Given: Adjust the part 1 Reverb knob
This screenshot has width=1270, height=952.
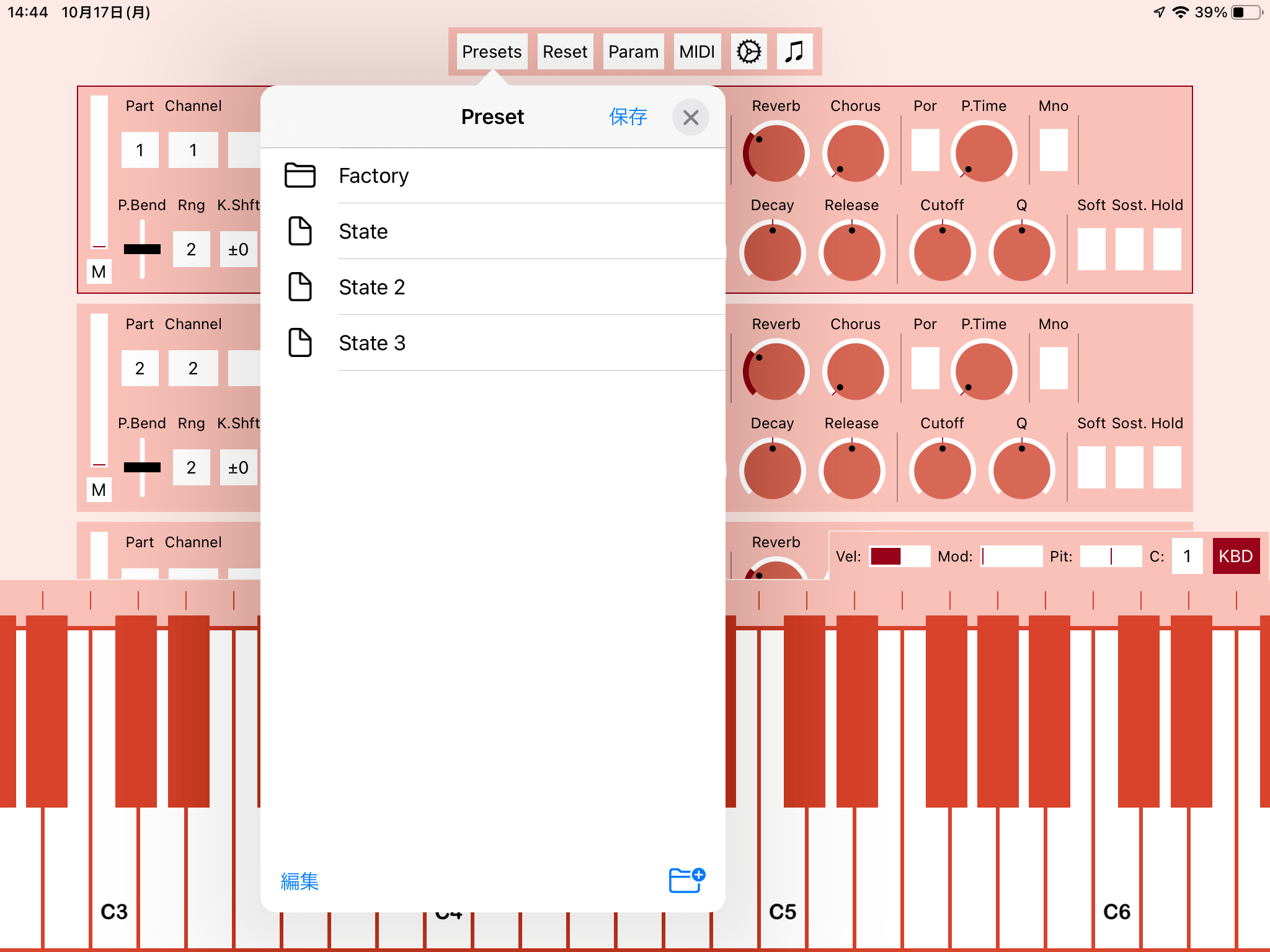Looking at the screenshot, I should coord(776,152).
